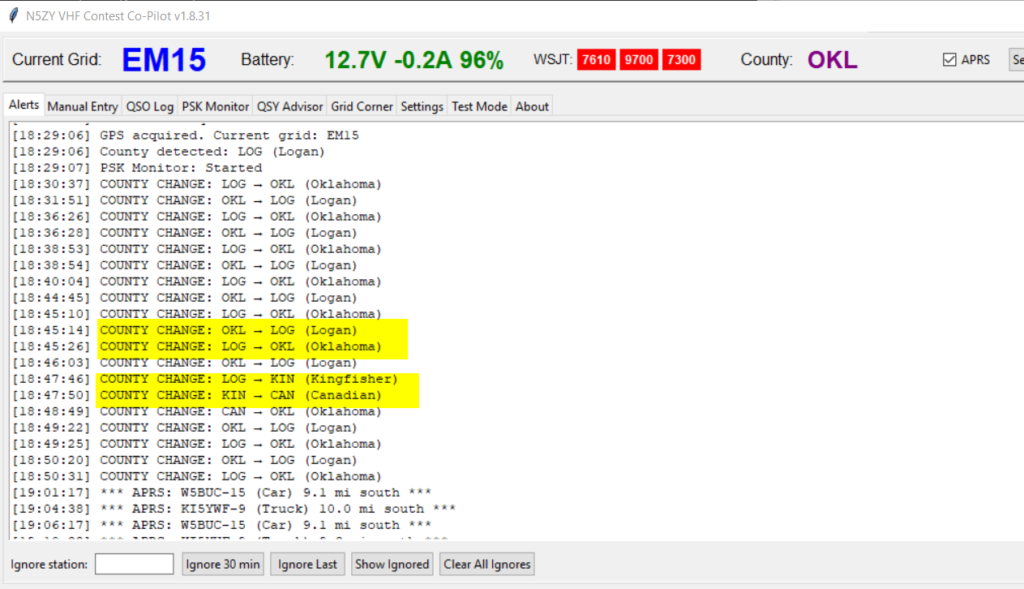Open the QSO Log tab

coord(149,106)
